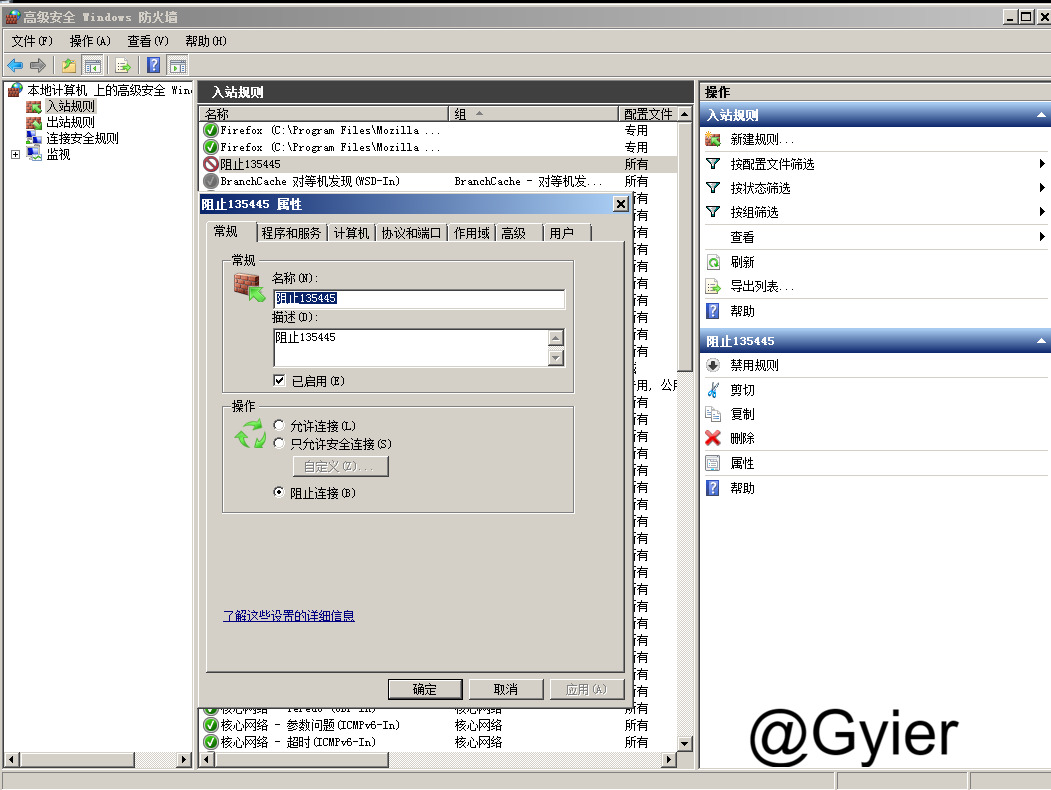
Task: Click the Help question-mark toolbar icon
Action: click(x=153, y=65)
